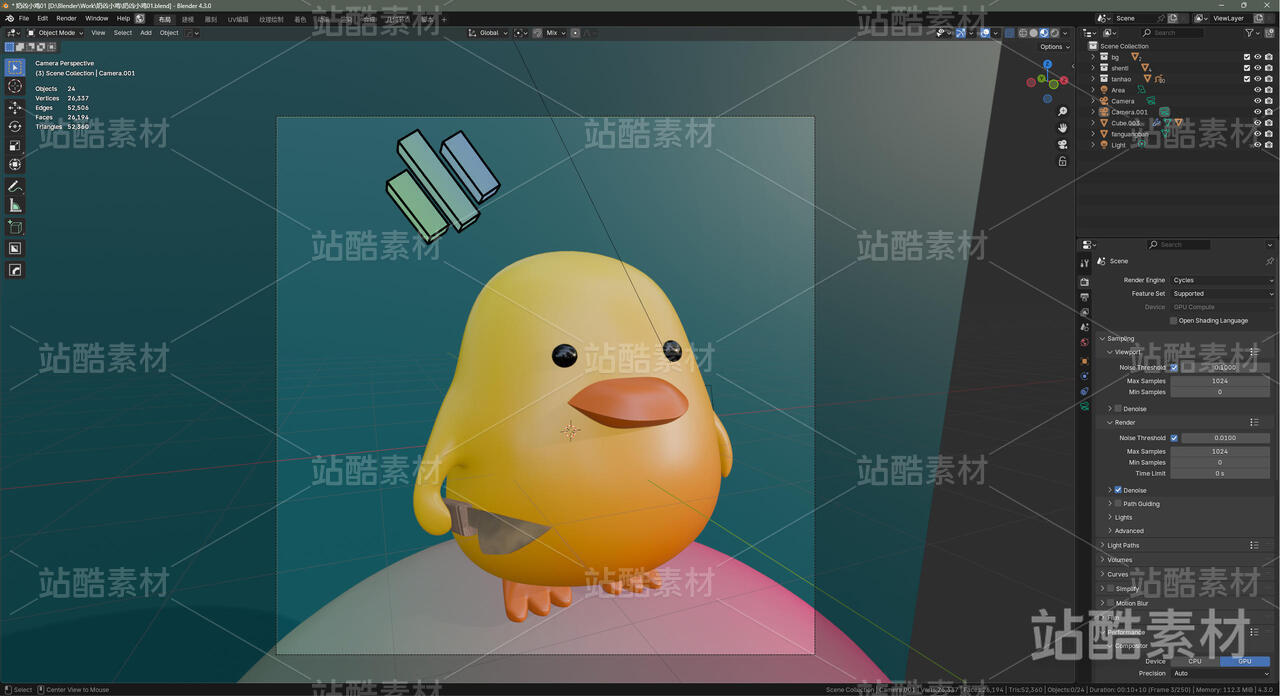Viewport: 1280px width, 696px height.
Task: Select GPU compositor device
Action: pyautogui.click(x=1245, y=661)
